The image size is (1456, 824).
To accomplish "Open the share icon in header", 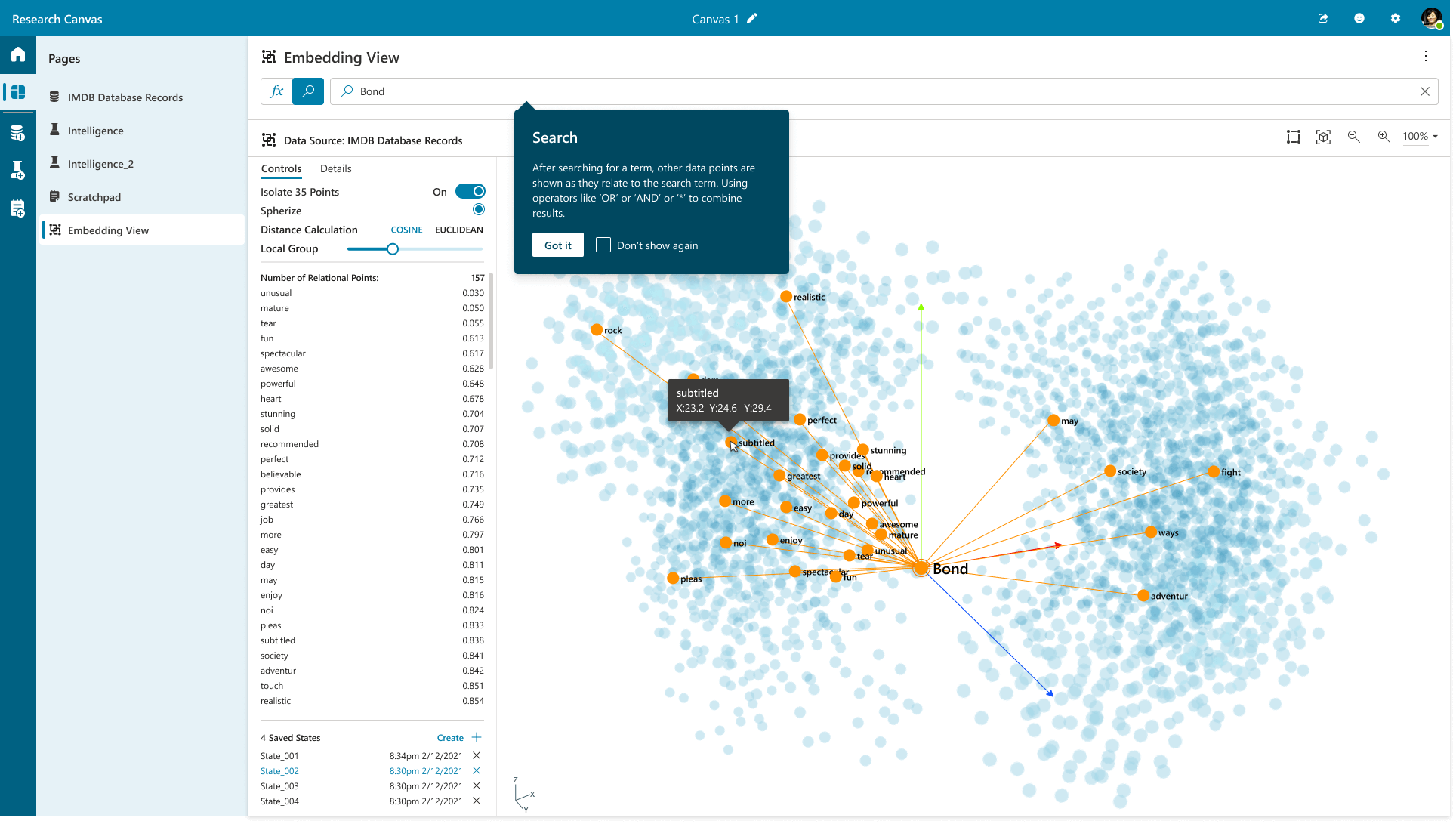I will pyautogui.click(x=1323, y=18).
